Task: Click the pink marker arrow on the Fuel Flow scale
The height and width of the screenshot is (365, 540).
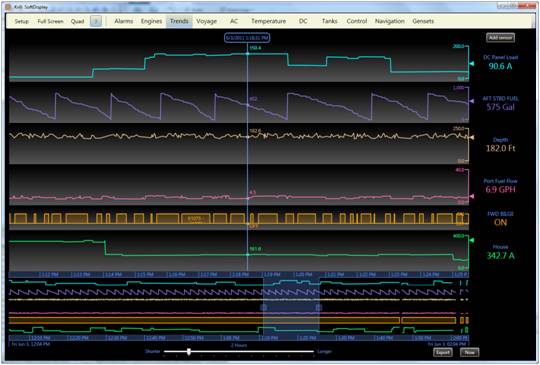Action: coord(472,196)
